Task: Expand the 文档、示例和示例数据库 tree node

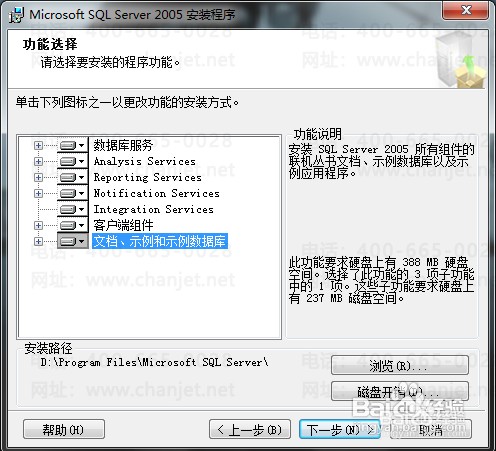Action: [x=38, y=241]
